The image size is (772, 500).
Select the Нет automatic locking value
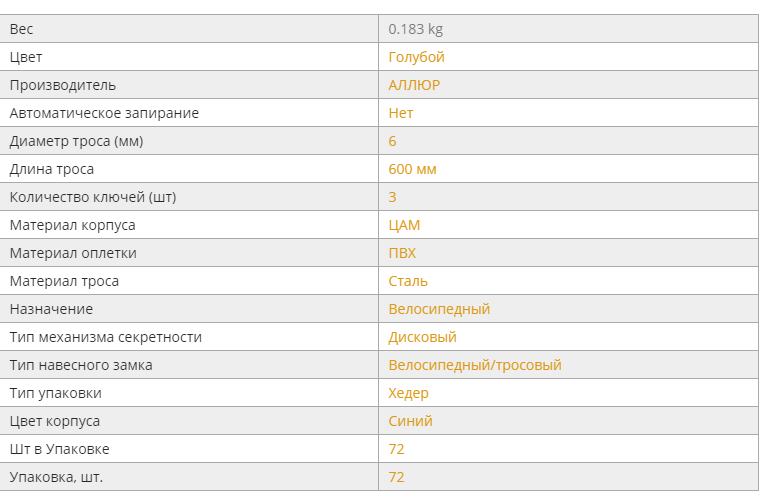400,113
